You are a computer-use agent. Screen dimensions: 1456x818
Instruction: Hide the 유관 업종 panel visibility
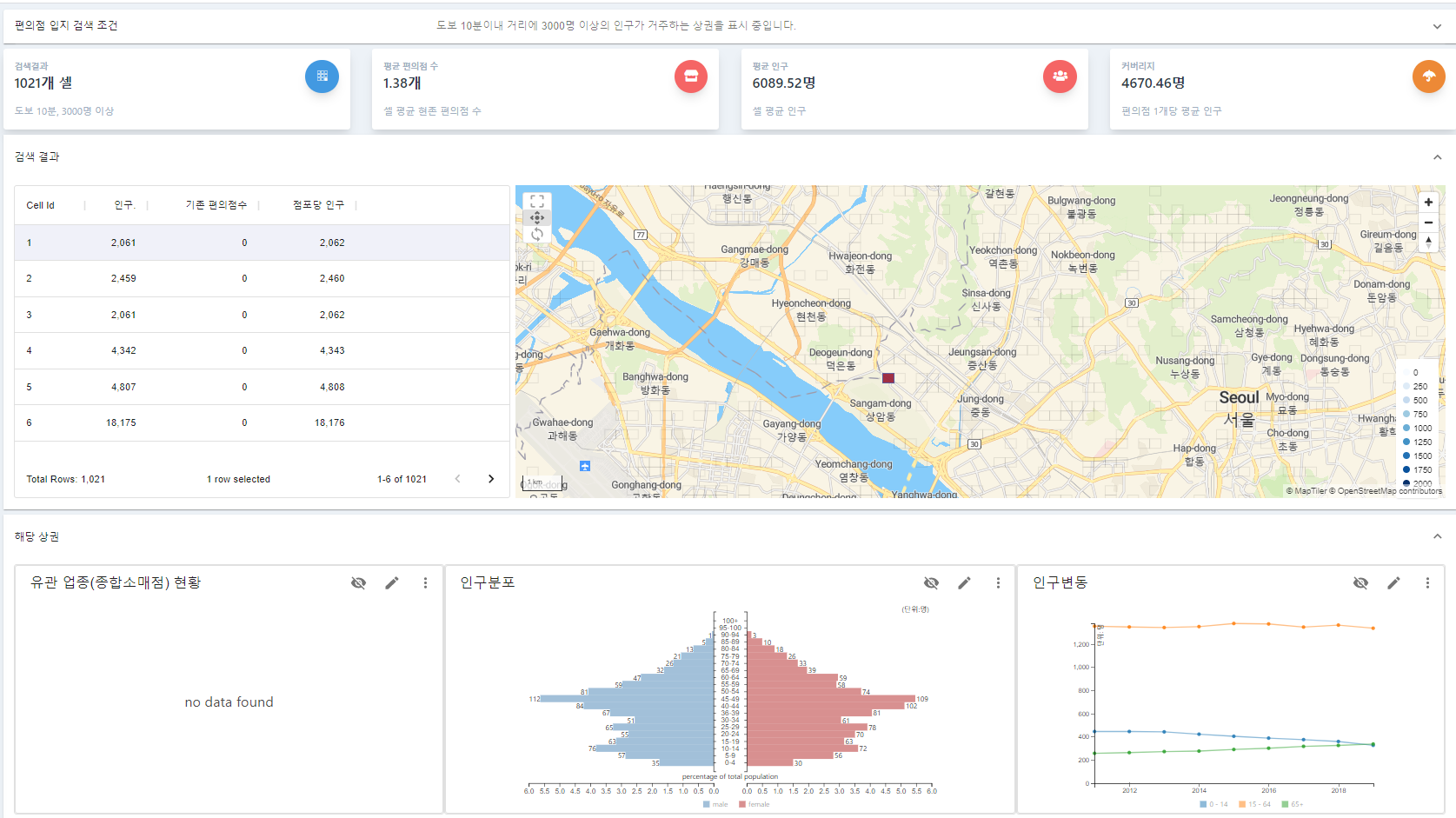358,582
